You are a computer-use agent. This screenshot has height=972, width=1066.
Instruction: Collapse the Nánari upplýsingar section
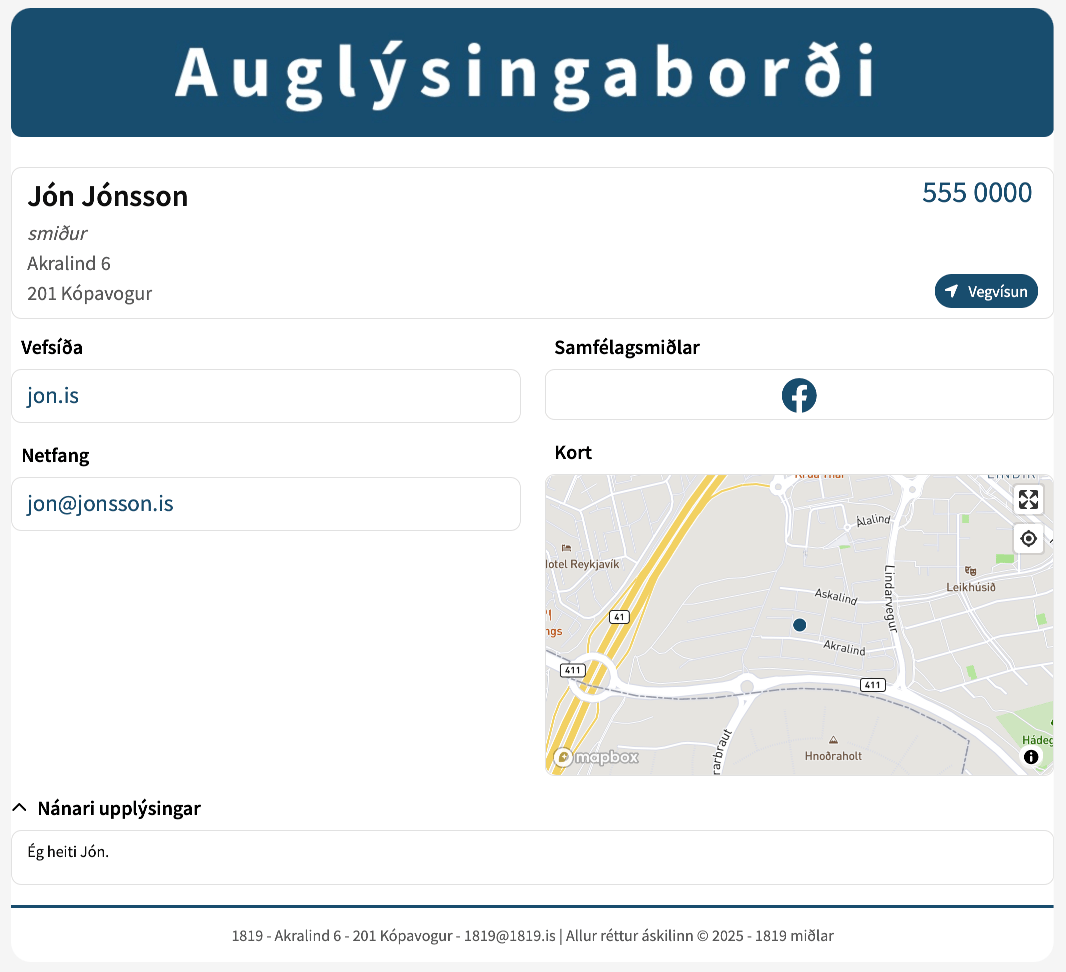point(118,808)
